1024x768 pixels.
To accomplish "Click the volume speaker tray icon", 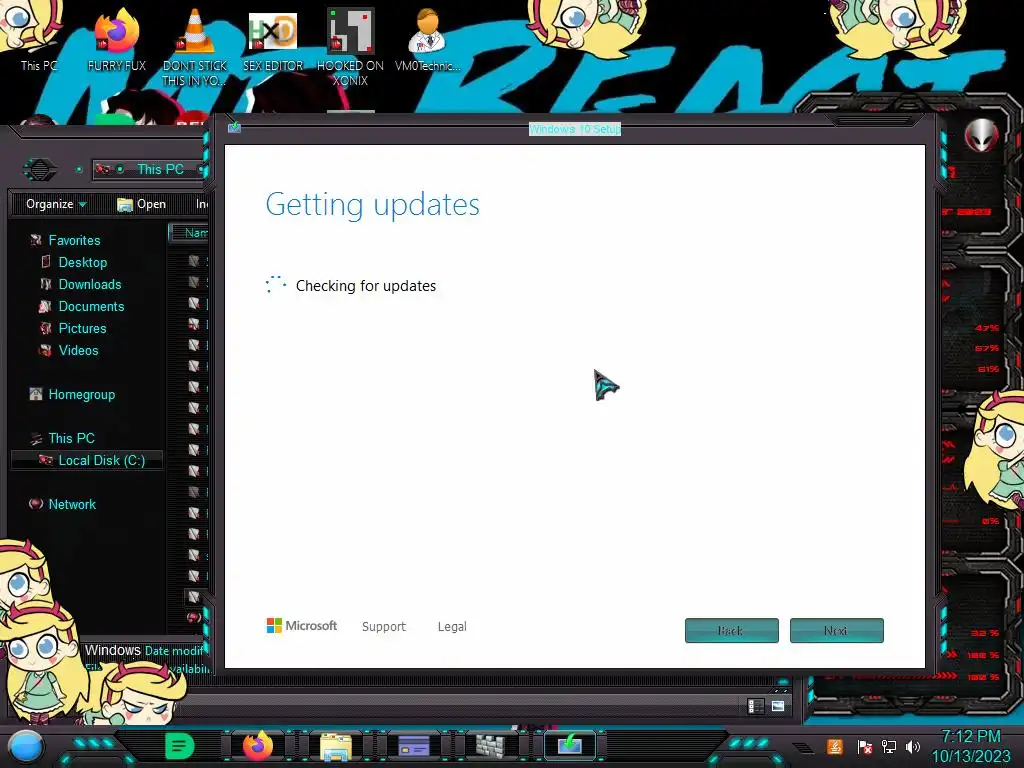I will [912, 746].
